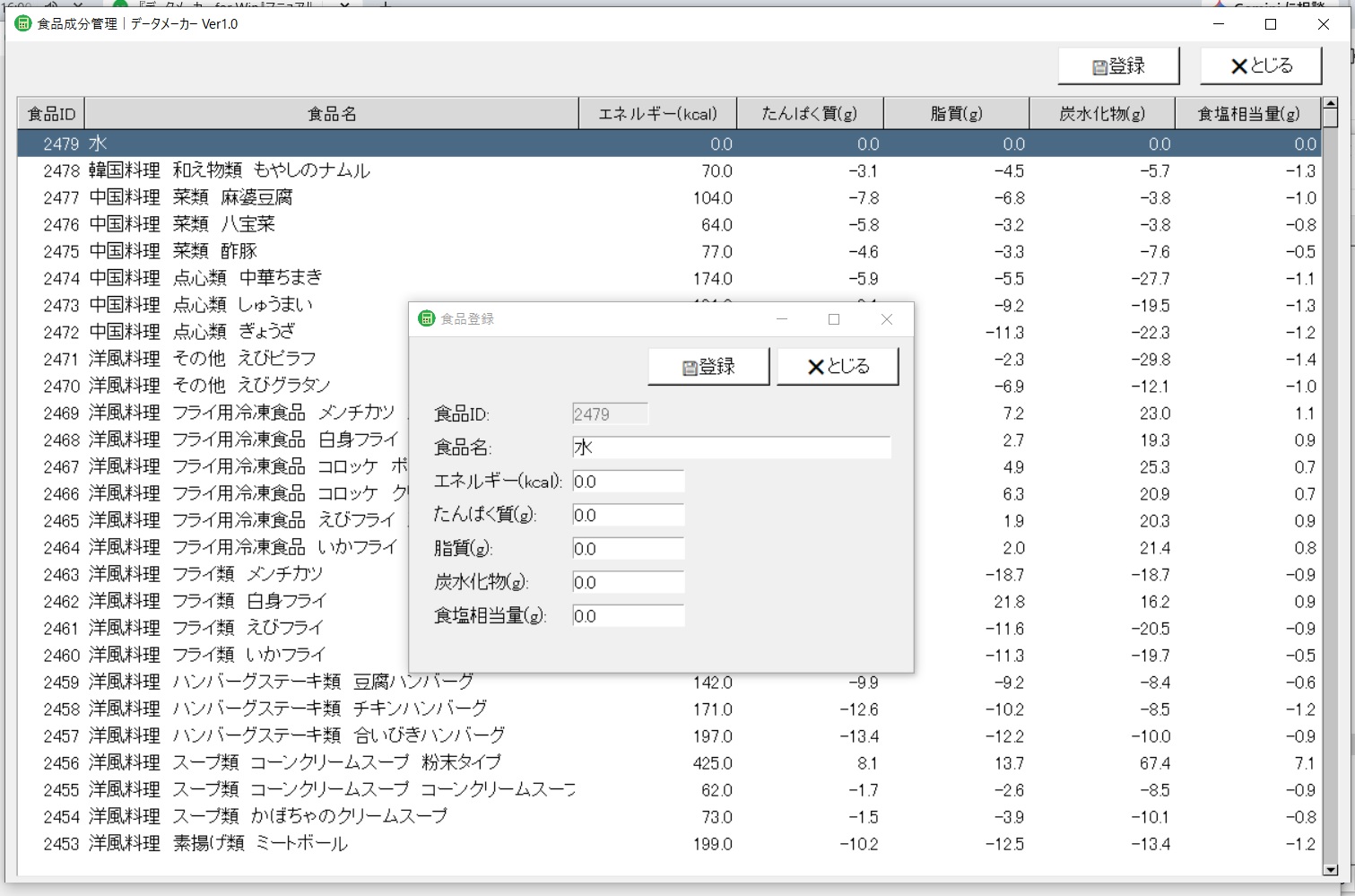Select row 2458 チキンハンバーグ
The width and height of the screenshot is (1355, 896).
[x=669, y=709]
